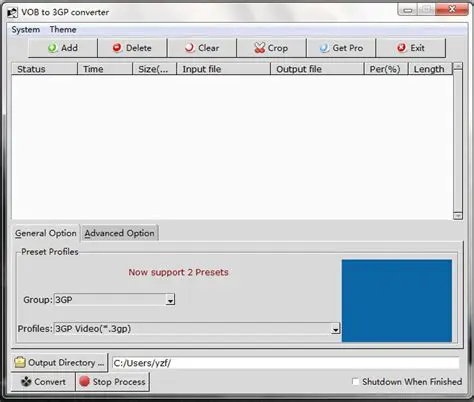Click the VOB to 3GP converter title icon
The width and height of the screenshot is (474, 402).
(13, 13)
